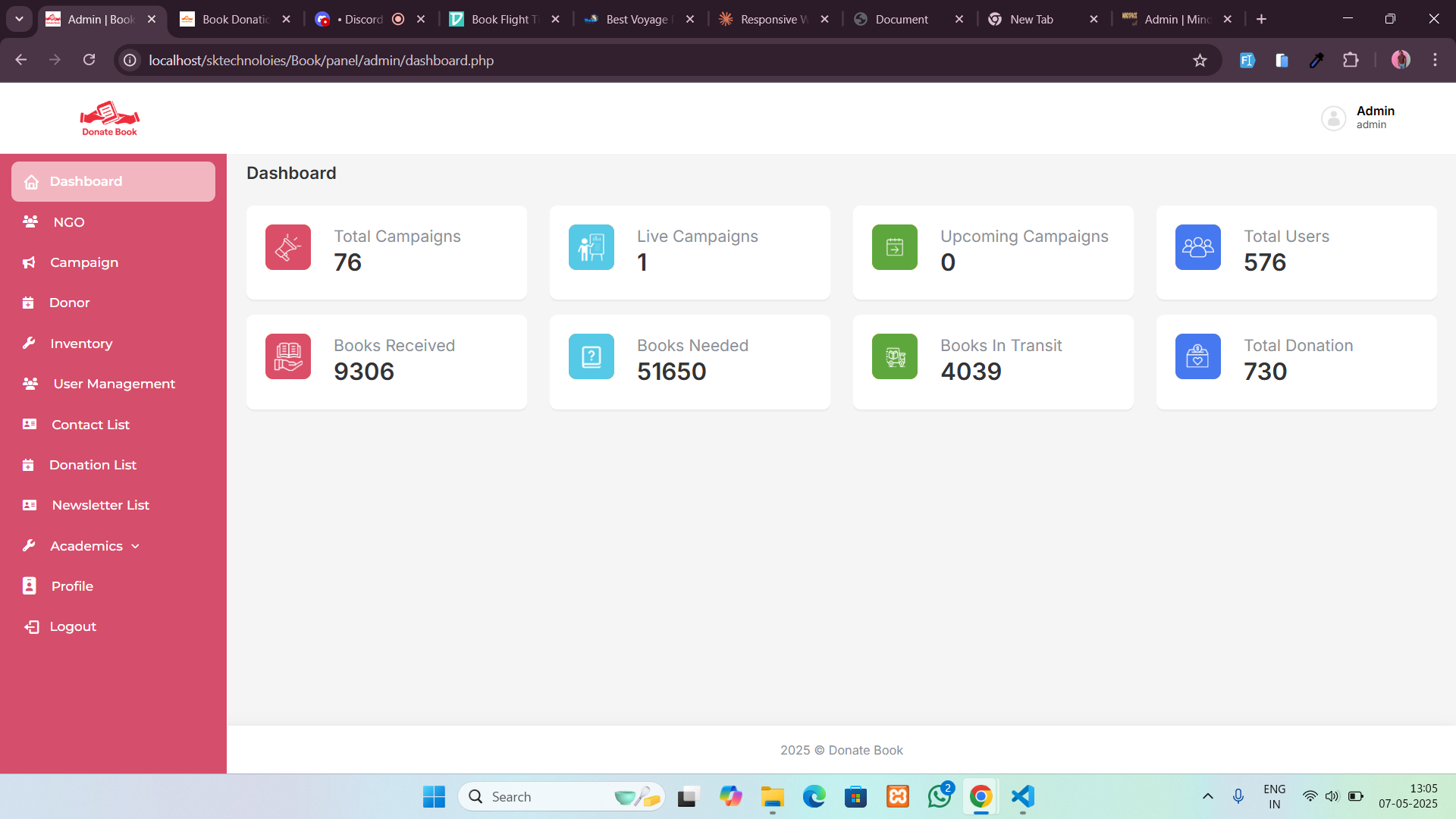Open the Chrome tab search dropdown

(x=19, y=19)
